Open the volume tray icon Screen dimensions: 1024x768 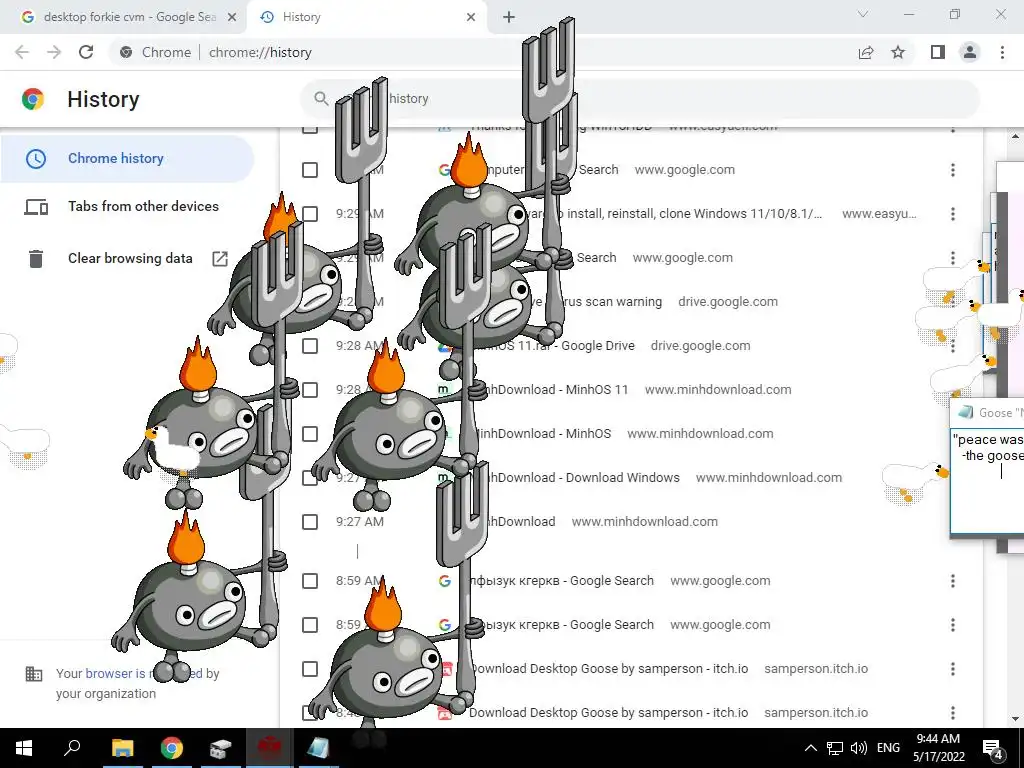[859, 748]
